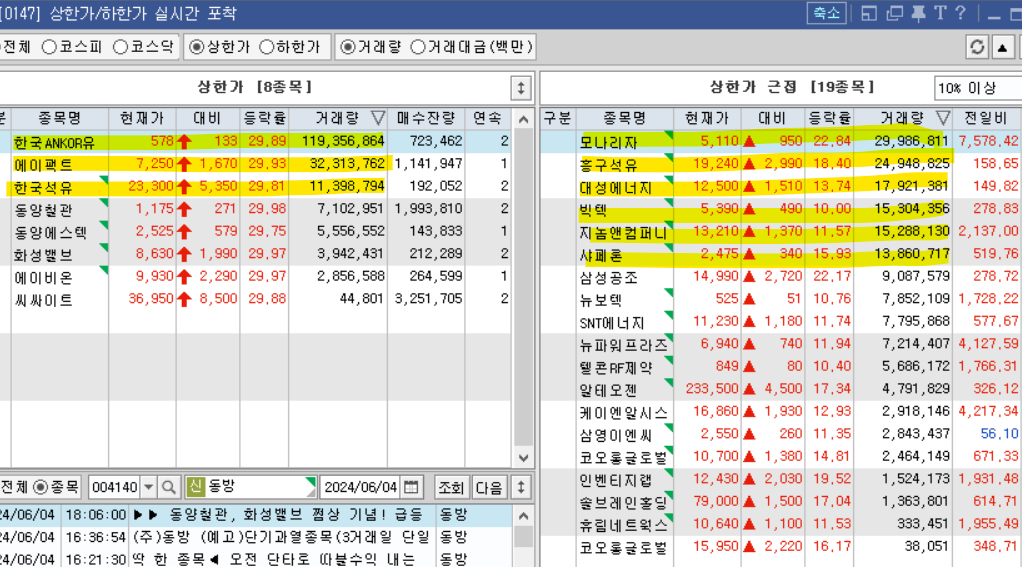Click the news list scrollbar up arrow
This screenshot has width=1022, height=567.
(523, 516)
